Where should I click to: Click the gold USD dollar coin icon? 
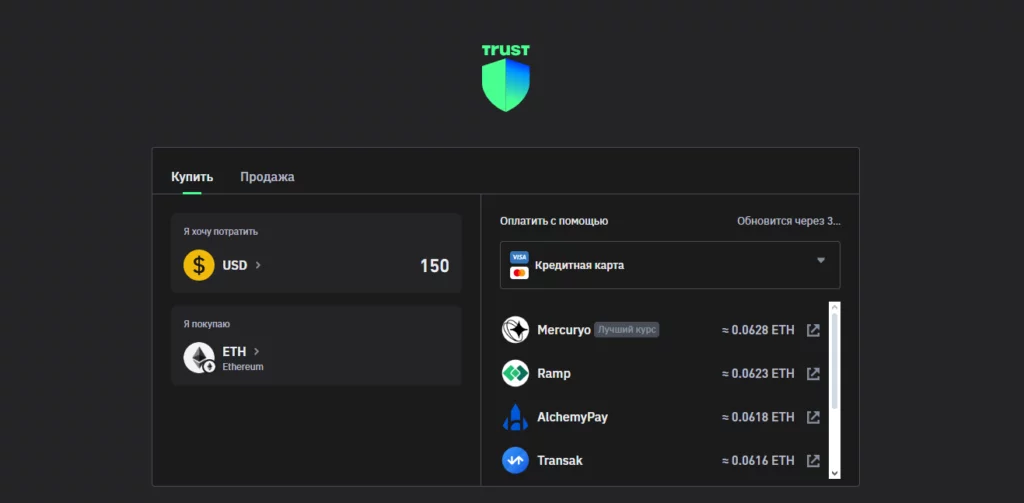click(x=199, y=265)
